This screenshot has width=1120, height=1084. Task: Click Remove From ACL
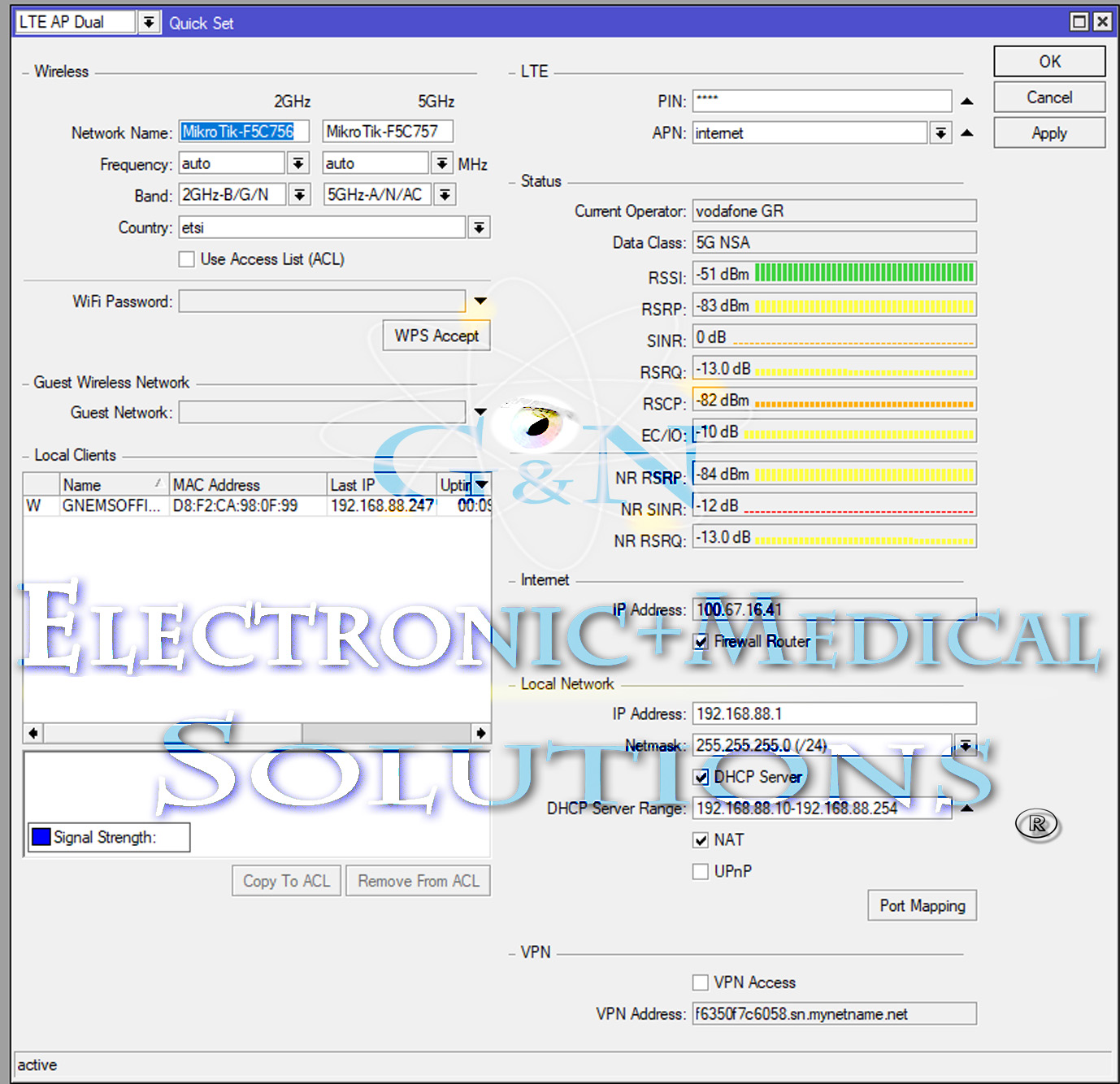click(x=419, y=881)
